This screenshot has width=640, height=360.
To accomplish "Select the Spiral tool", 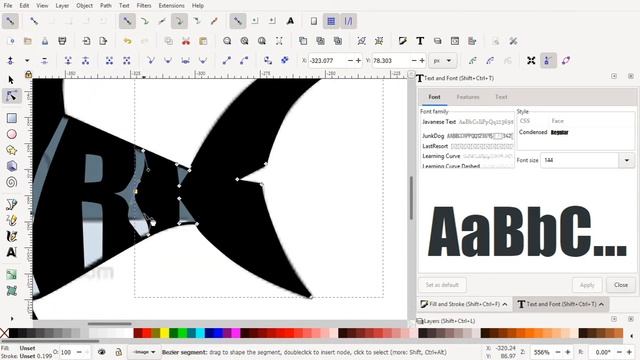I will [x=11, y=182].
